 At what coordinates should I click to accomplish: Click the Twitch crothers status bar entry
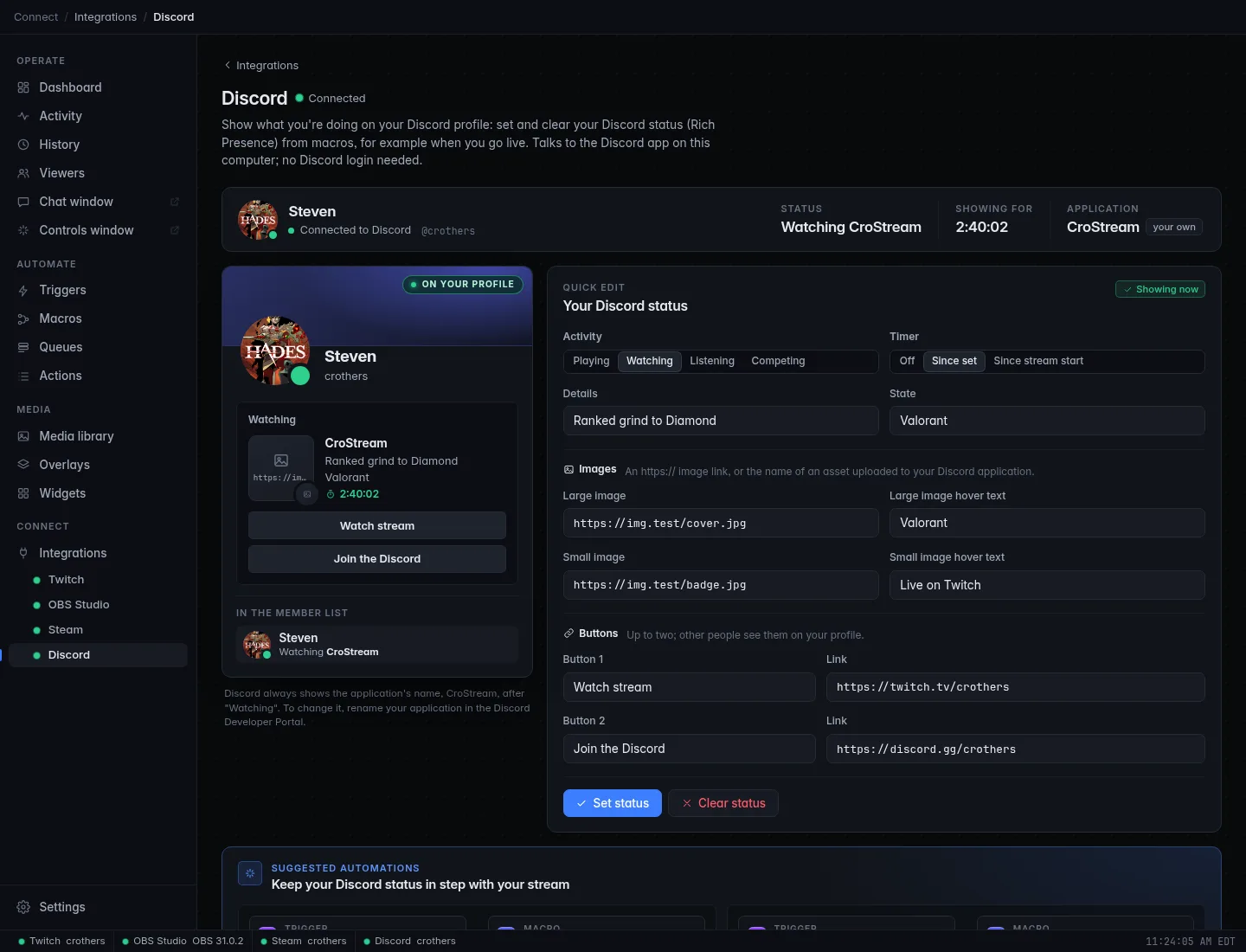[61, 941]
